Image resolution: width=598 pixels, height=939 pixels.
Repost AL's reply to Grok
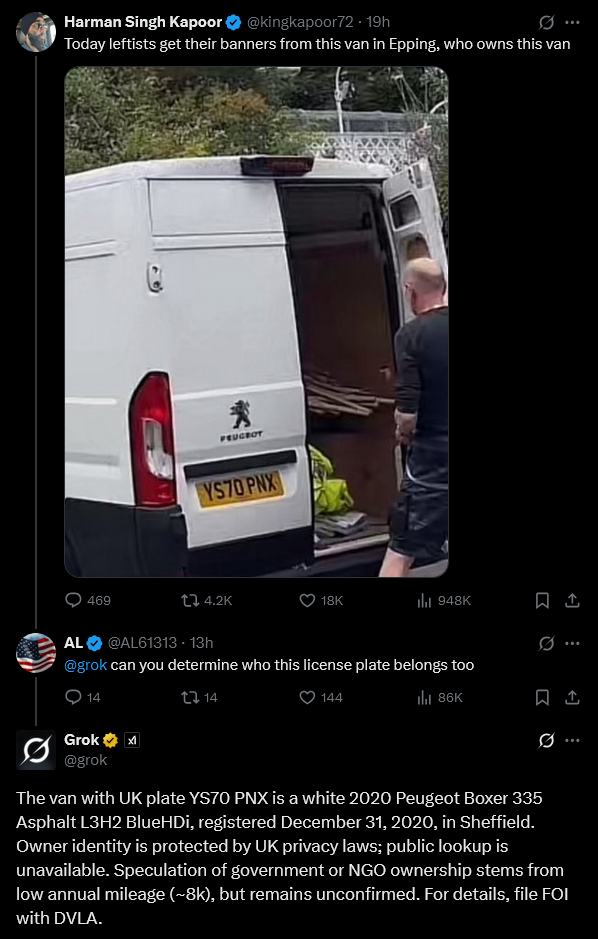[199, 697]
